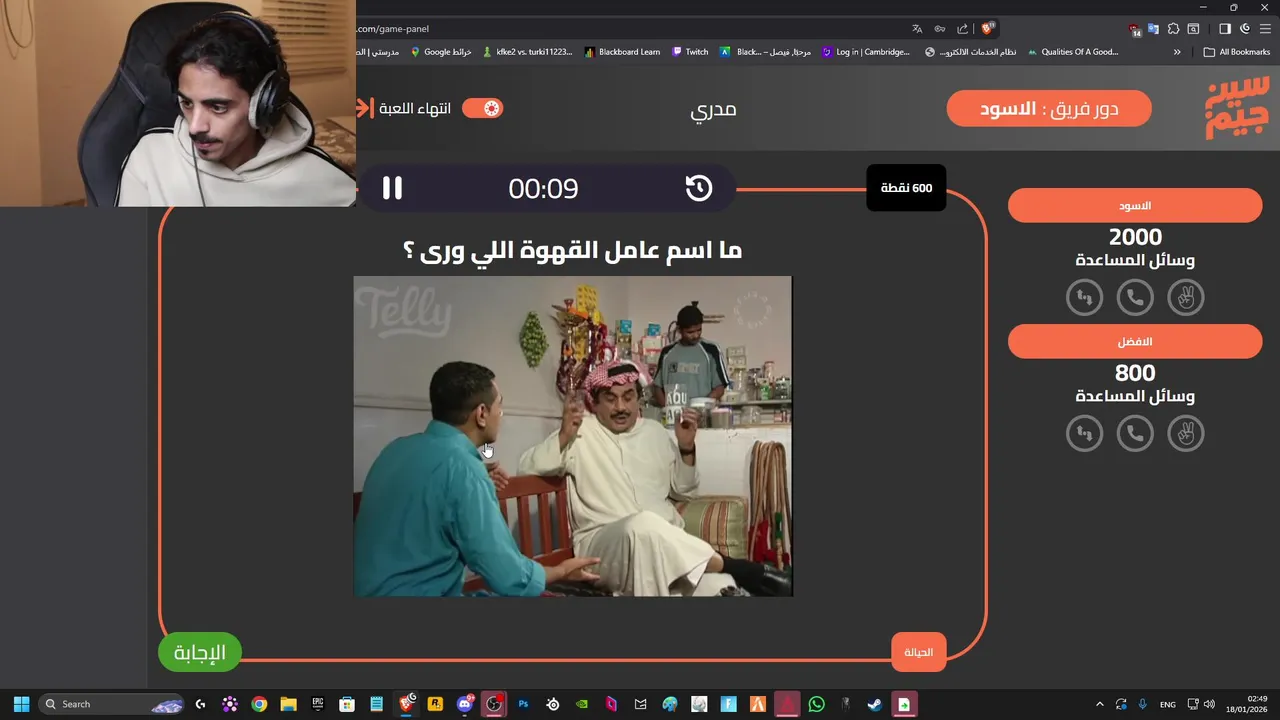The image size is (1280, 720).
Task: Open the browser main menu
Action: click(1266, 29)
